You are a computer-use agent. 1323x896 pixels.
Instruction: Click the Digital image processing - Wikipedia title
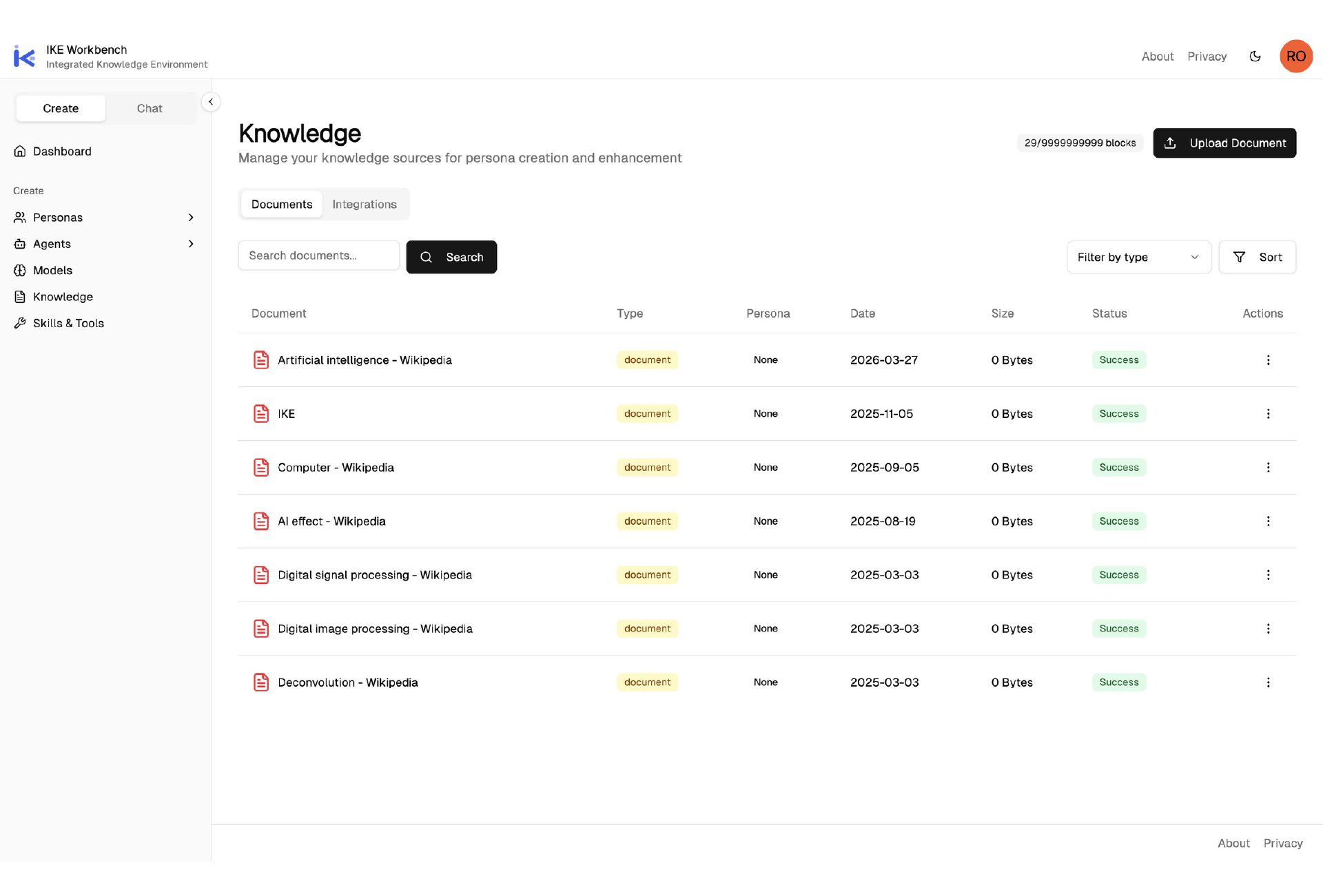point(375,629)
